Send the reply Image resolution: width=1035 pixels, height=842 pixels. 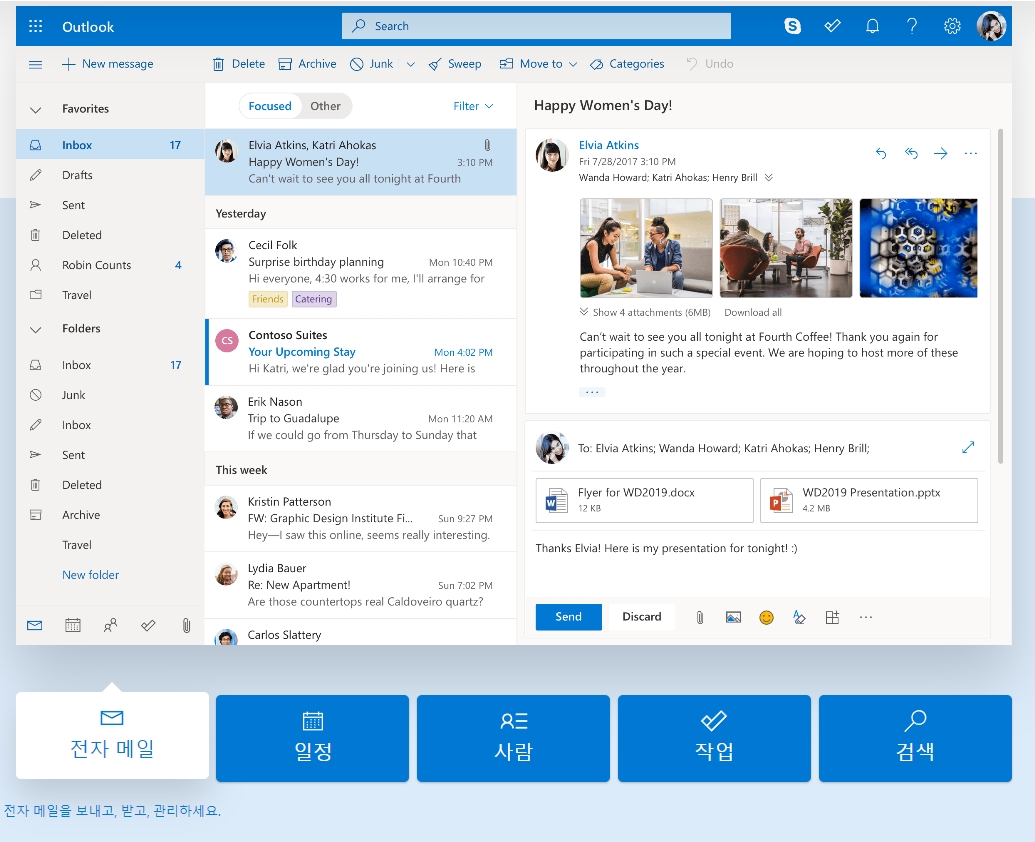click(568, 617)
